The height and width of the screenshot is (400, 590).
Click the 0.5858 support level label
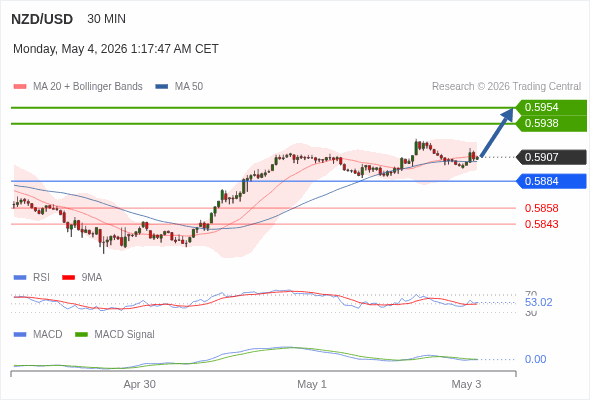click(541, 208)
